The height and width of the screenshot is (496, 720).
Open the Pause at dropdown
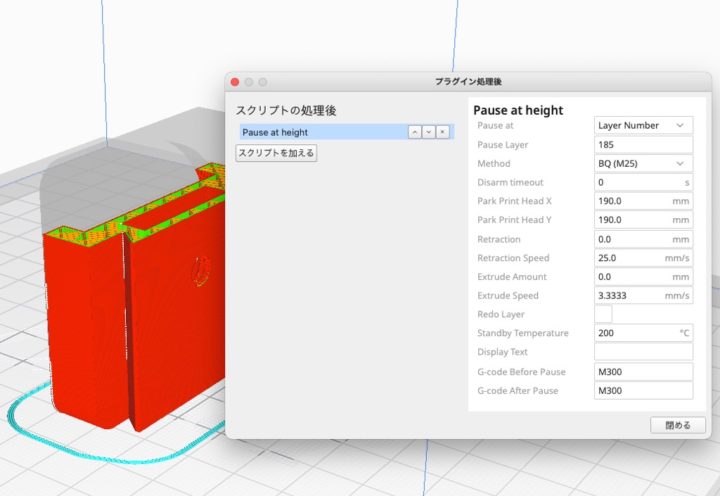tap(643, 126)
